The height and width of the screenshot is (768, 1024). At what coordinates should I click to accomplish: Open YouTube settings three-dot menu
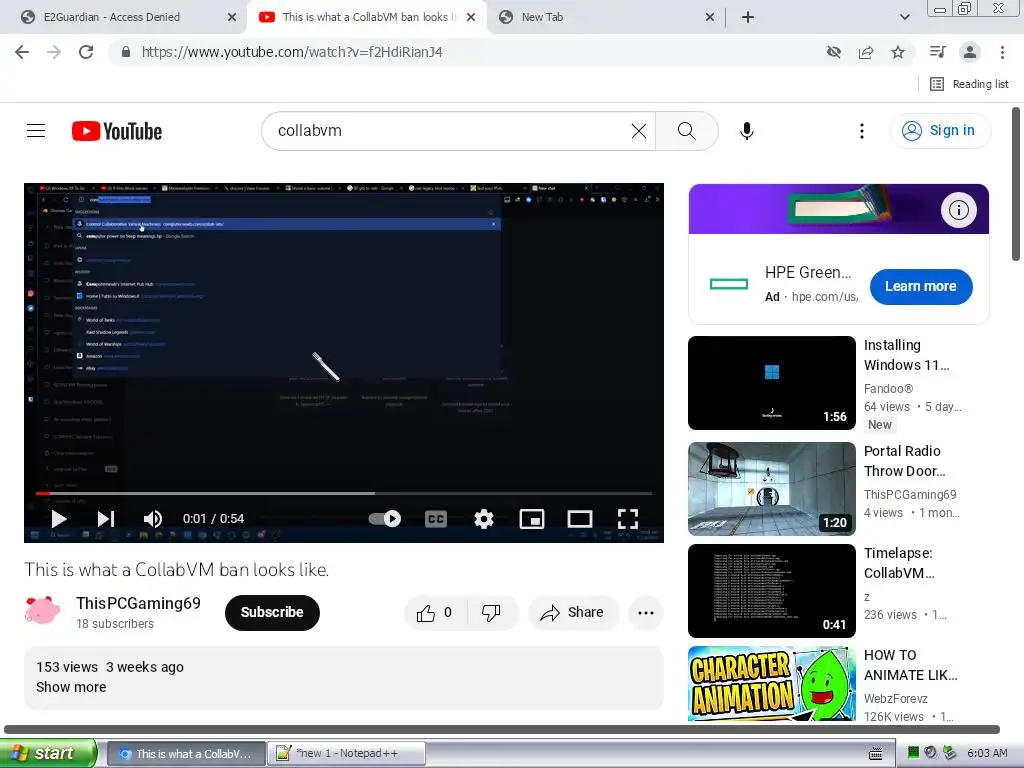pos(861,131)
